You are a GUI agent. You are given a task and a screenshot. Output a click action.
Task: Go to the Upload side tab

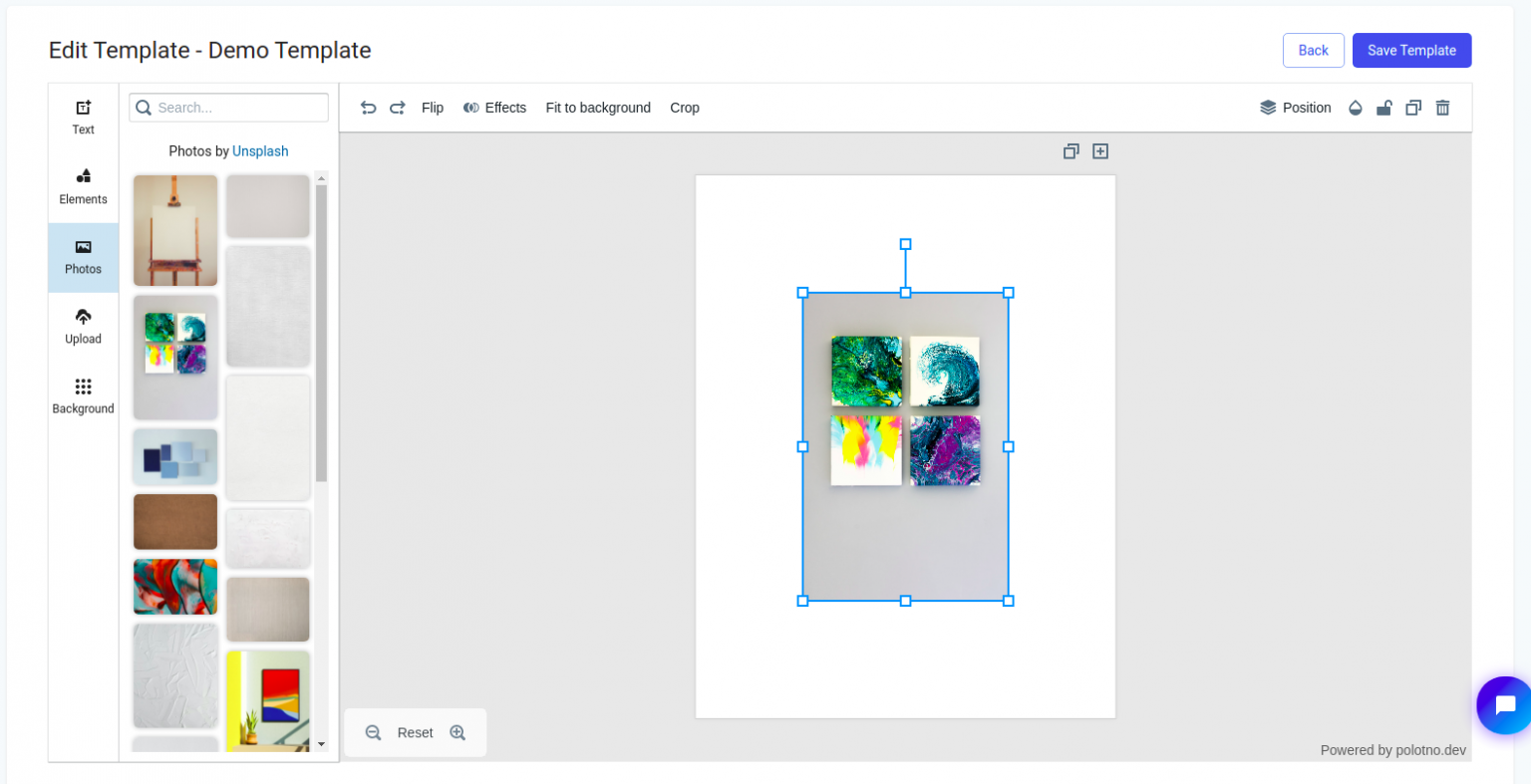84,327
